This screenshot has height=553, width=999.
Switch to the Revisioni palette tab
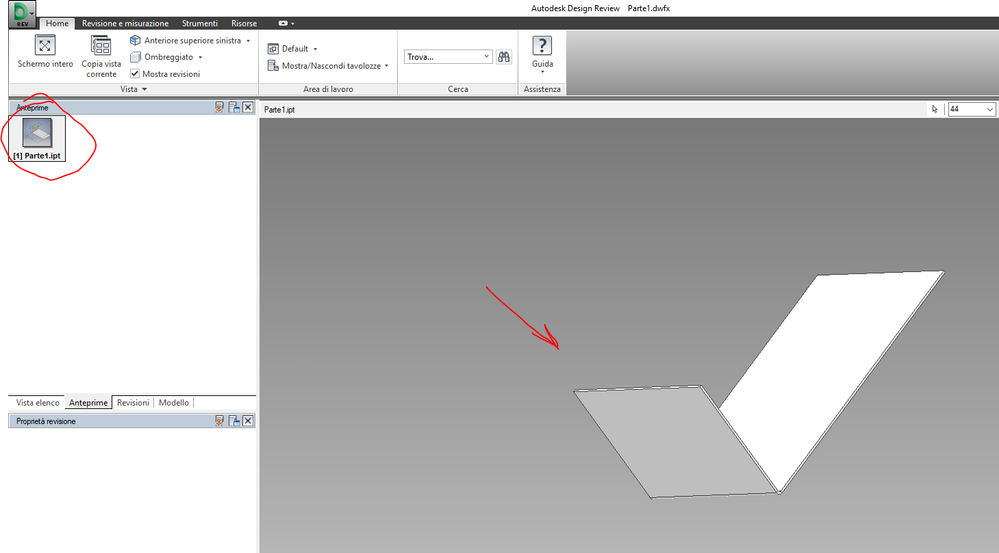(x=133, y=403)
